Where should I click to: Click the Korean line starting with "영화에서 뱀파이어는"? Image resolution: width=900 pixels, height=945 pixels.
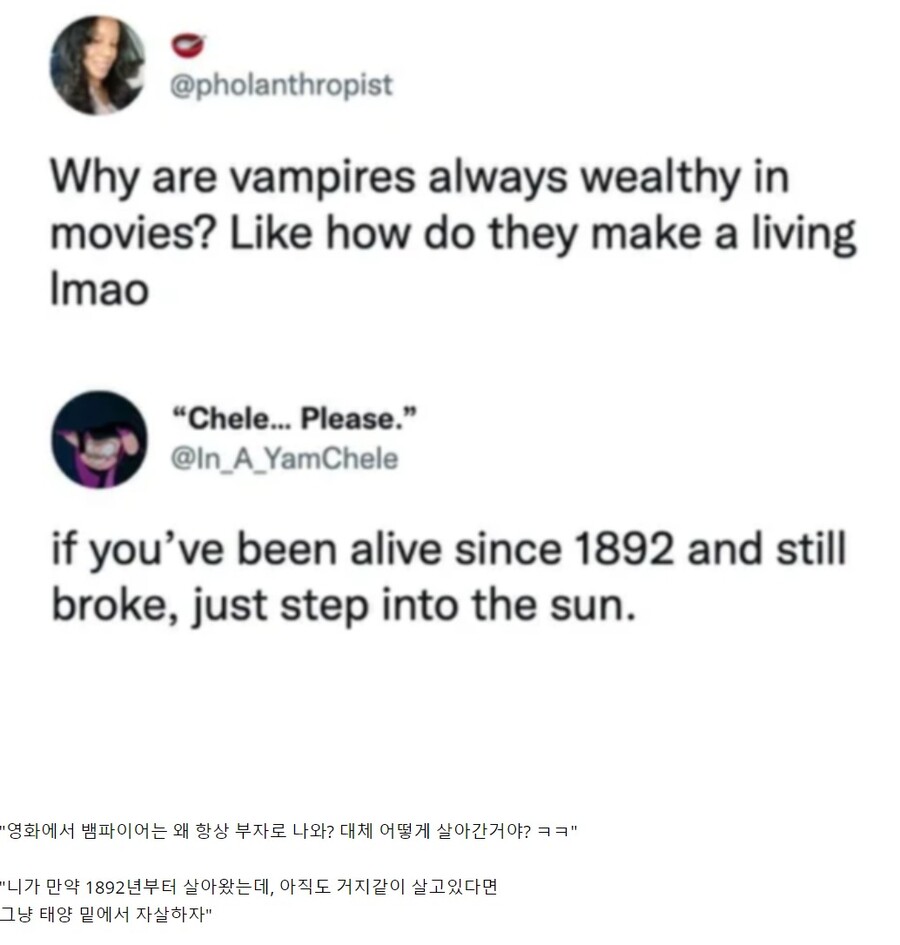(289, 830)
